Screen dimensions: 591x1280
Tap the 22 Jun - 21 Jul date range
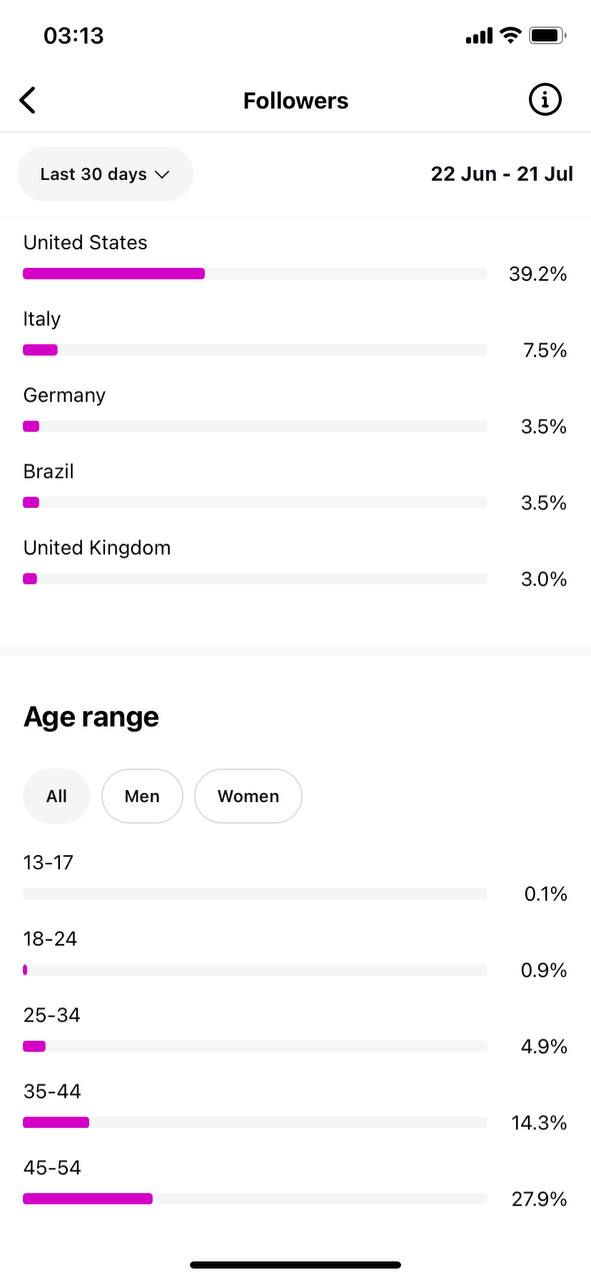[x=502, y=174]
